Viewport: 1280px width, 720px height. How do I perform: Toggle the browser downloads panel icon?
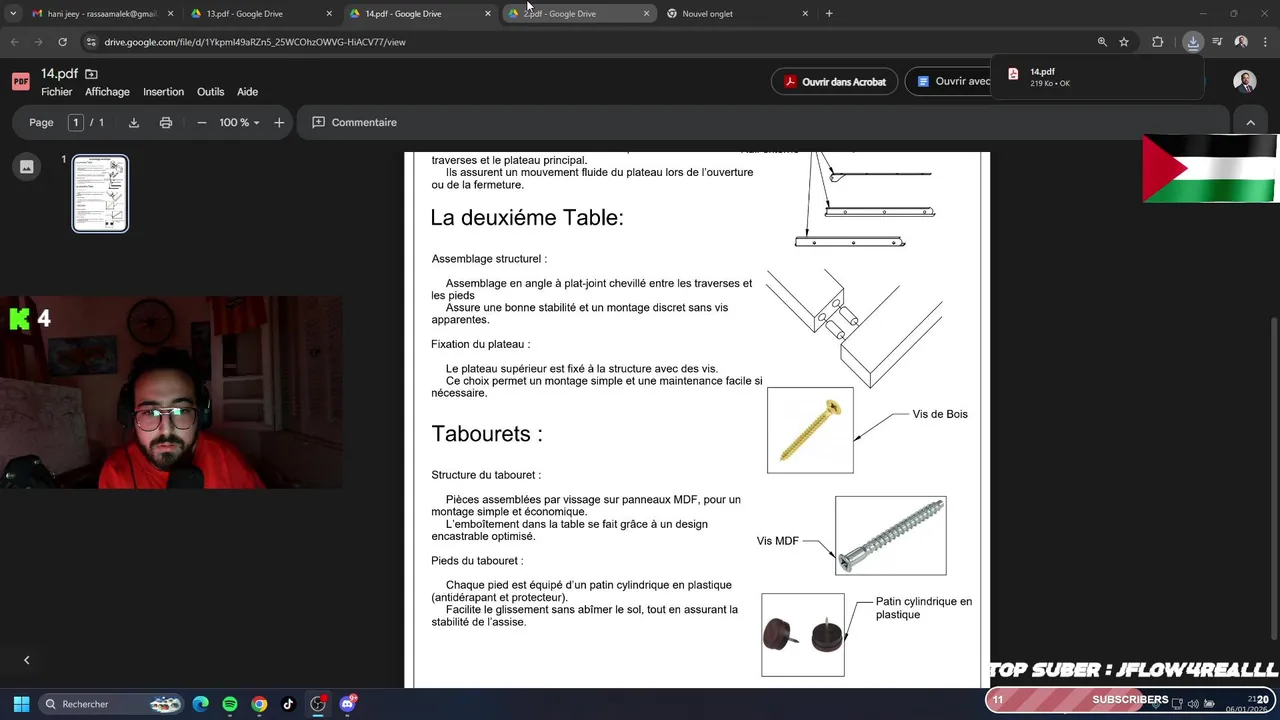coord(1193,42)
